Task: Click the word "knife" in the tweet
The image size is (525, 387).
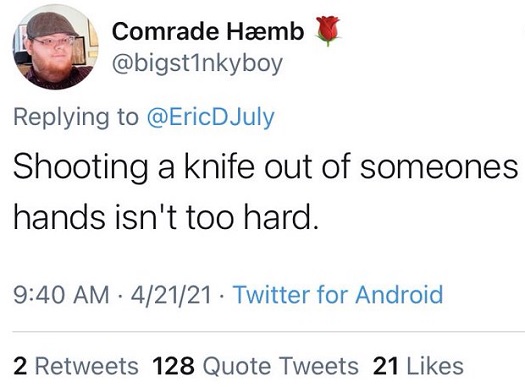Action: click(219, 166)
